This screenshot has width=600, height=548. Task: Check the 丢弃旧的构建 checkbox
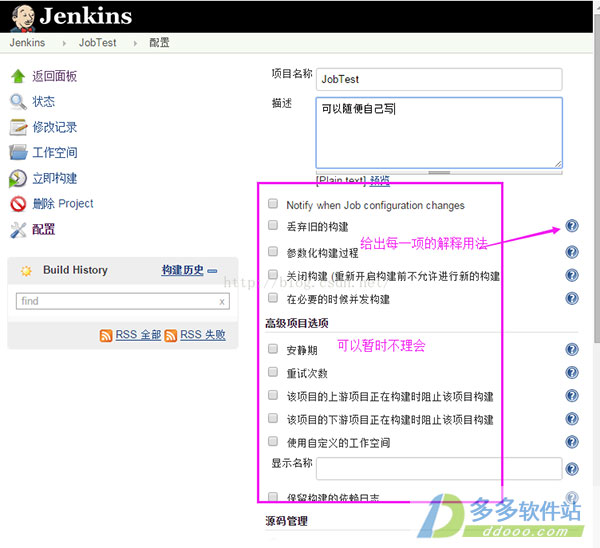[x=273, y=225]
